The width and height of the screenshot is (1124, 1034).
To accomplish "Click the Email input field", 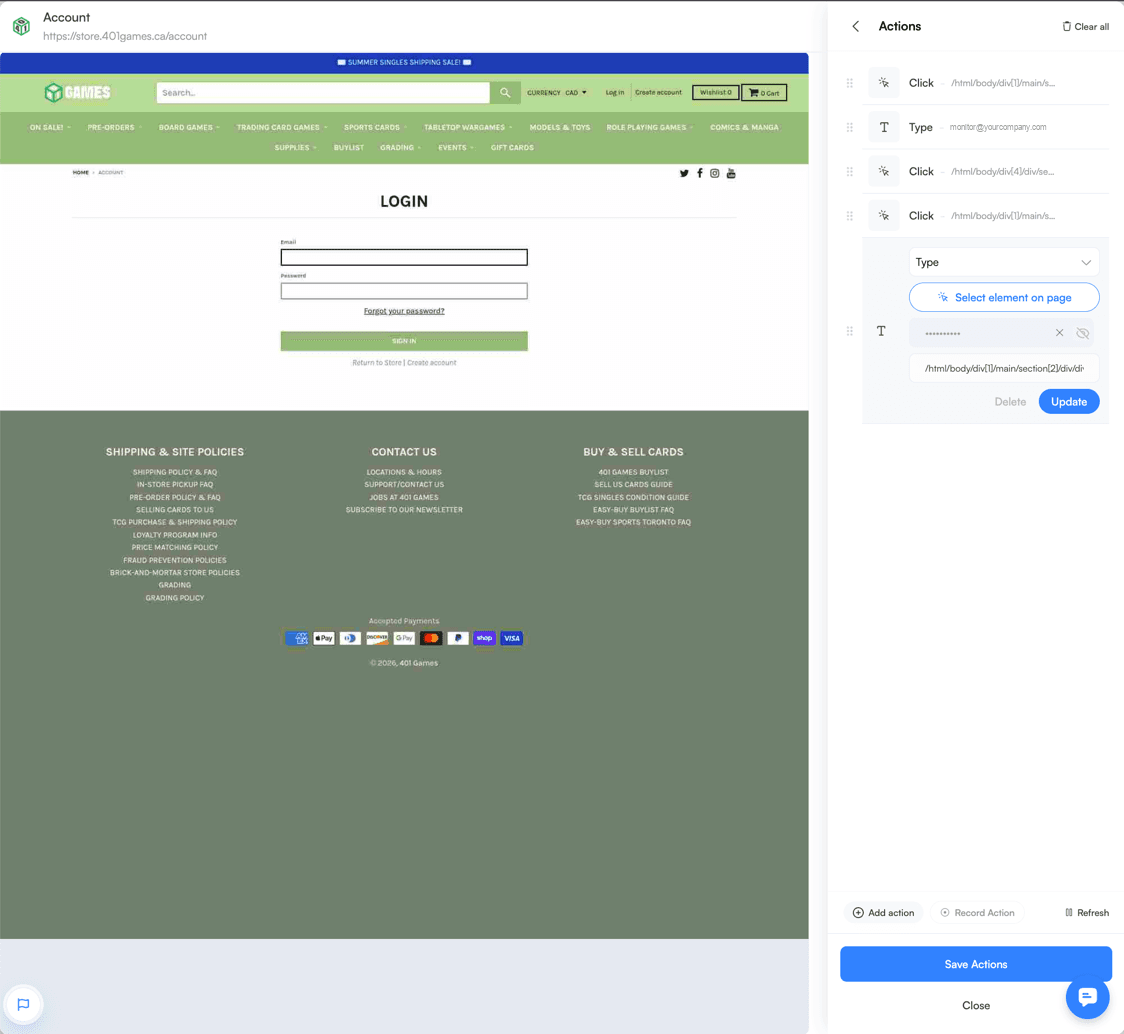I will (x=404, y=257).
